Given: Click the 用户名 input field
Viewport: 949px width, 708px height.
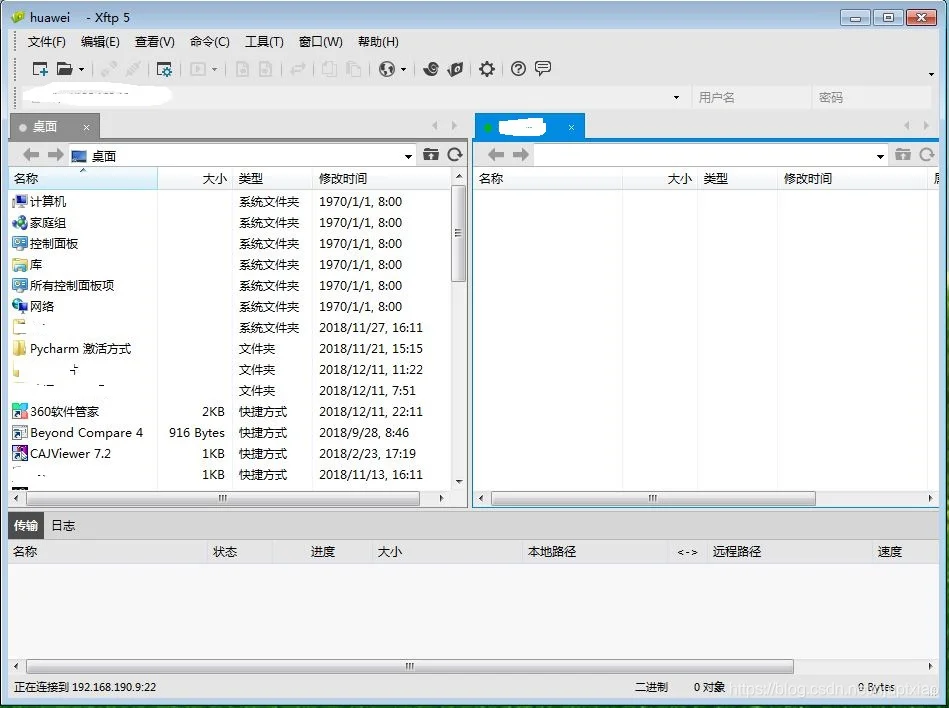Looking at the screenshot, I should coord(751,96).
